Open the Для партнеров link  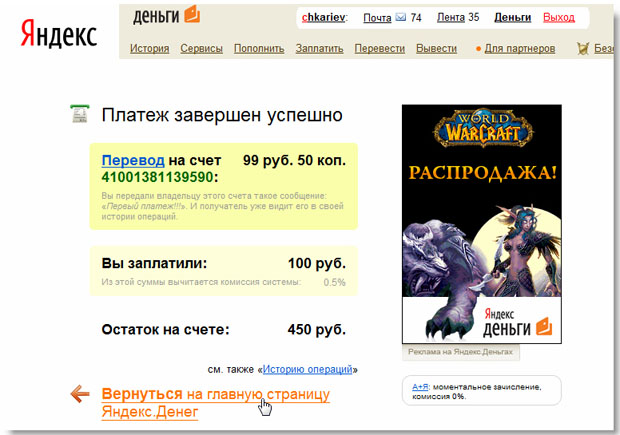point(520,49)
